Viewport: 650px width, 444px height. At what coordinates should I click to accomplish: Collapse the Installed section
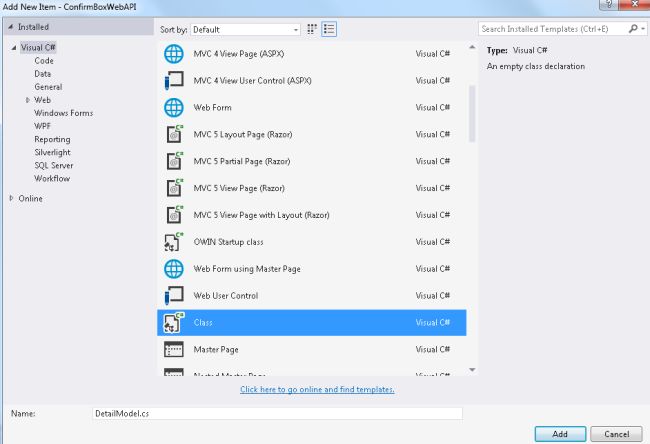[11, 27]
